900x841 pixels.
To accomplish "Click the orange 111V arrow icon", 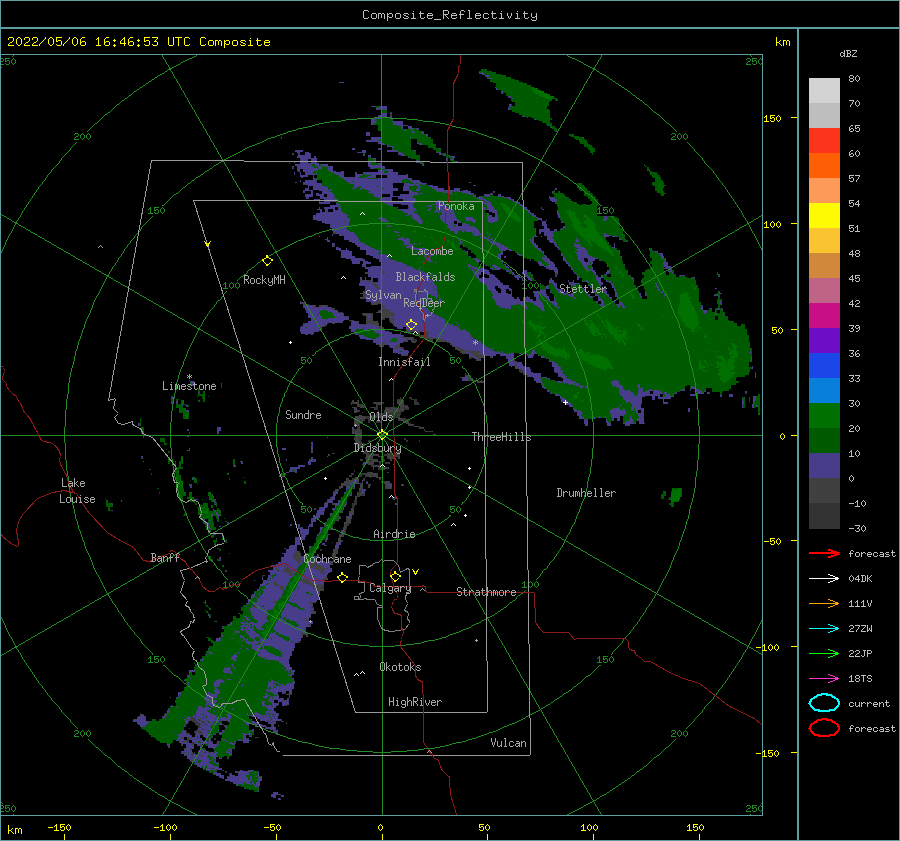I will tap(824, 603).
